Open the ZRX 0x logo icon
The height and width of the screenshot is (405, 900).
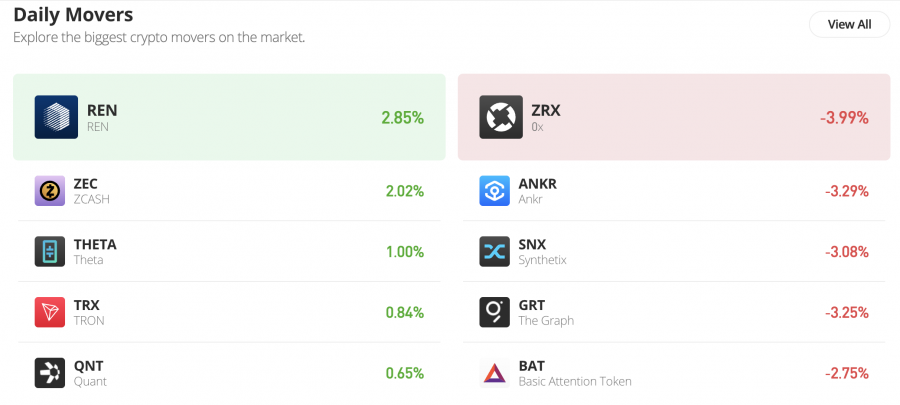(x=501, y=117)
